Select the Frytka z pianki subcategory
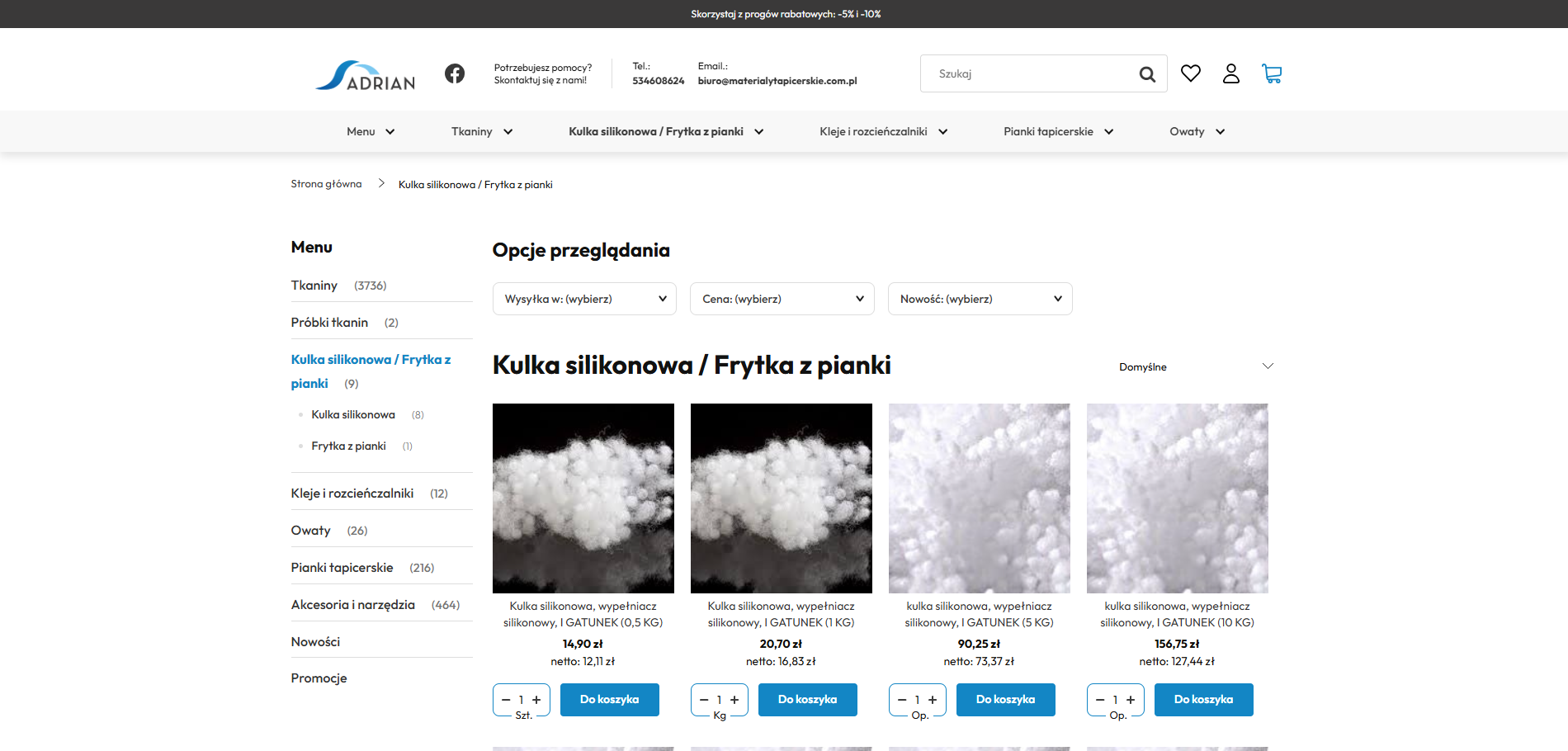Screen dimensions: 1568x751 click(348, 446)
